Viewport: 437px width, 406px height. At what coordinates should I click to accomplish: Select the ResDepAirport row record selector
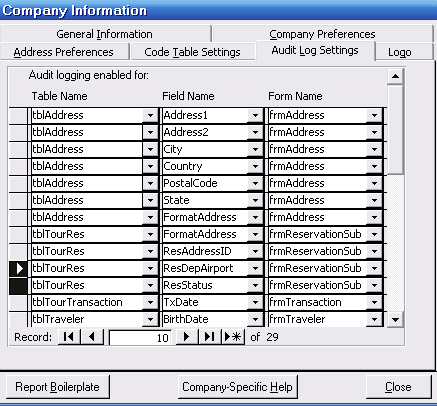[x=18, y=268]
